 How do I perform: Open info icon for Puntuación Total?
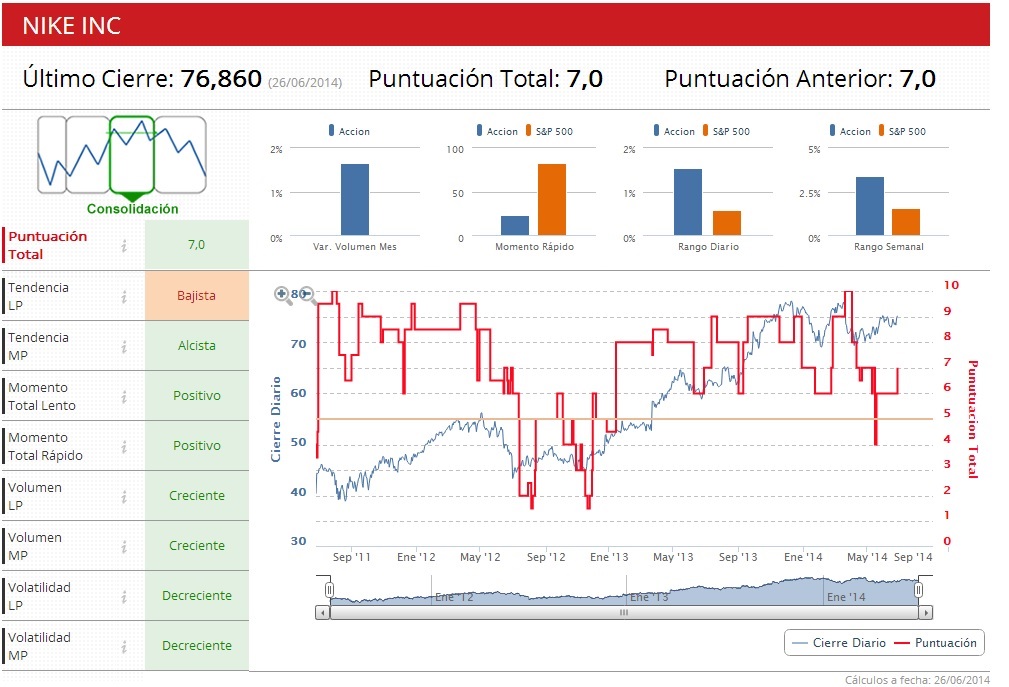tap(124, 246)
